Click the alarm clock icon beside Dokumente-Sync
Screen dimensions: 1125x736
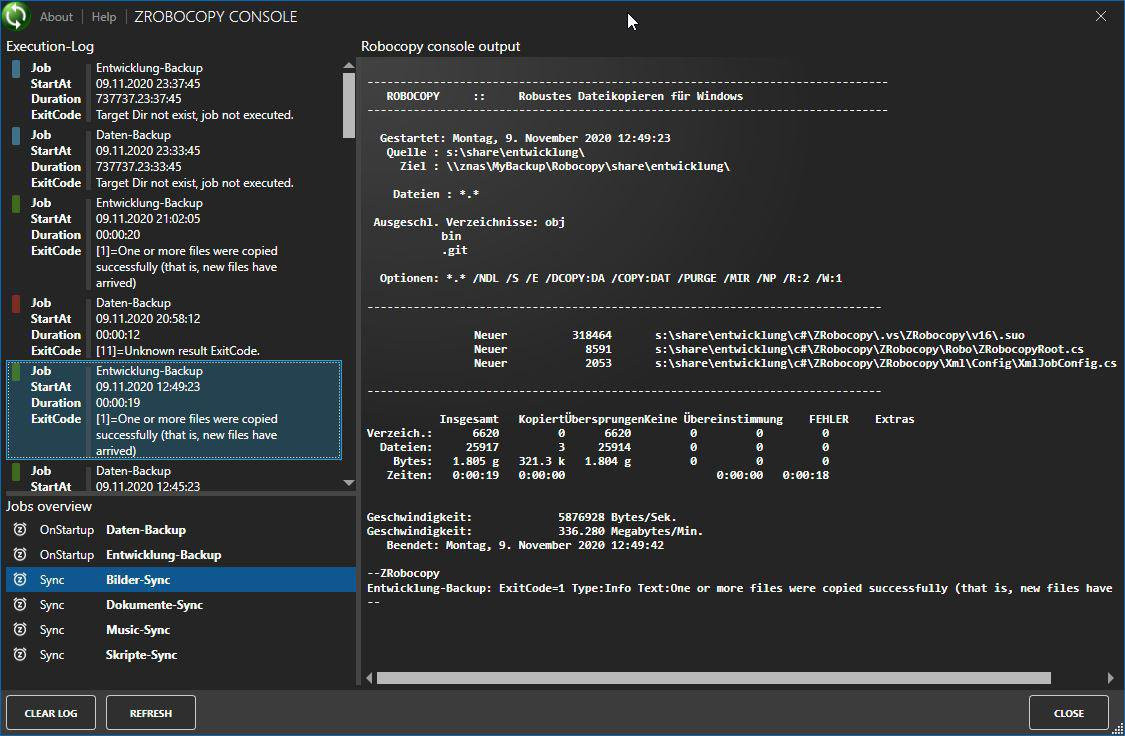(20, 605)
